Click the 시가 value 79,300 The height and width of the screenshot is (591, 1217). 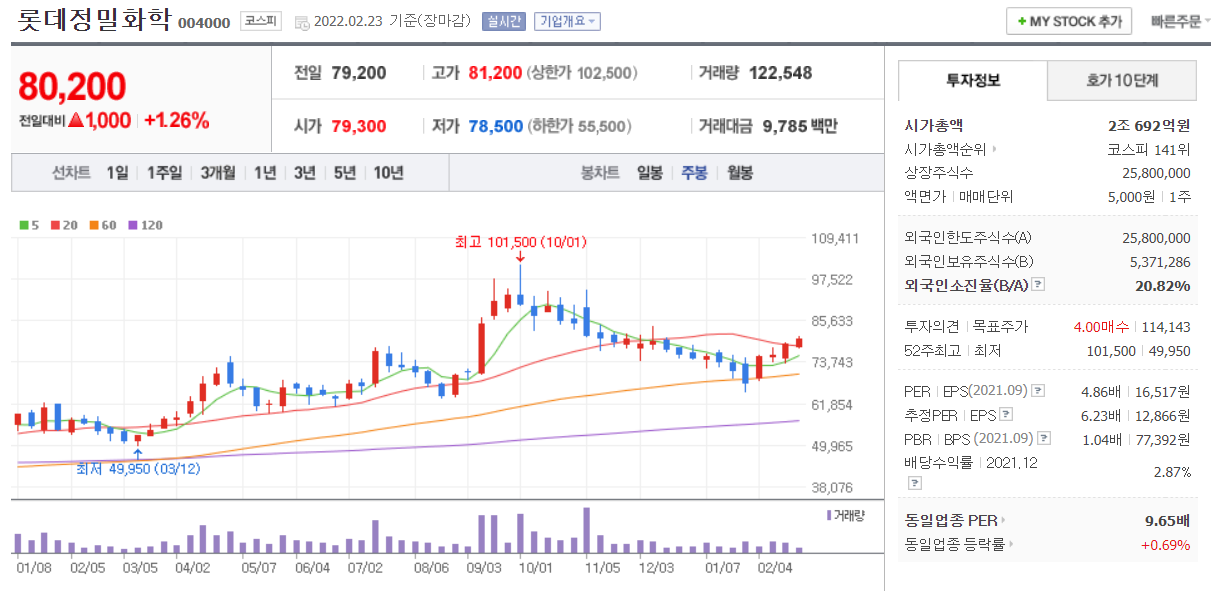coord(358,127)
